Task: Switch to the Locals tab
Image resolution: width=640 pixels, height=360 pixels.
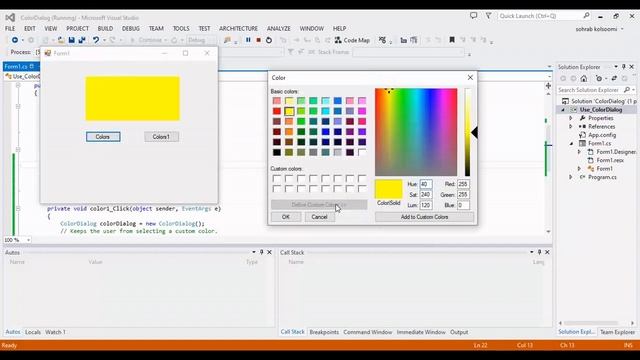Action: tap(33, 332)
